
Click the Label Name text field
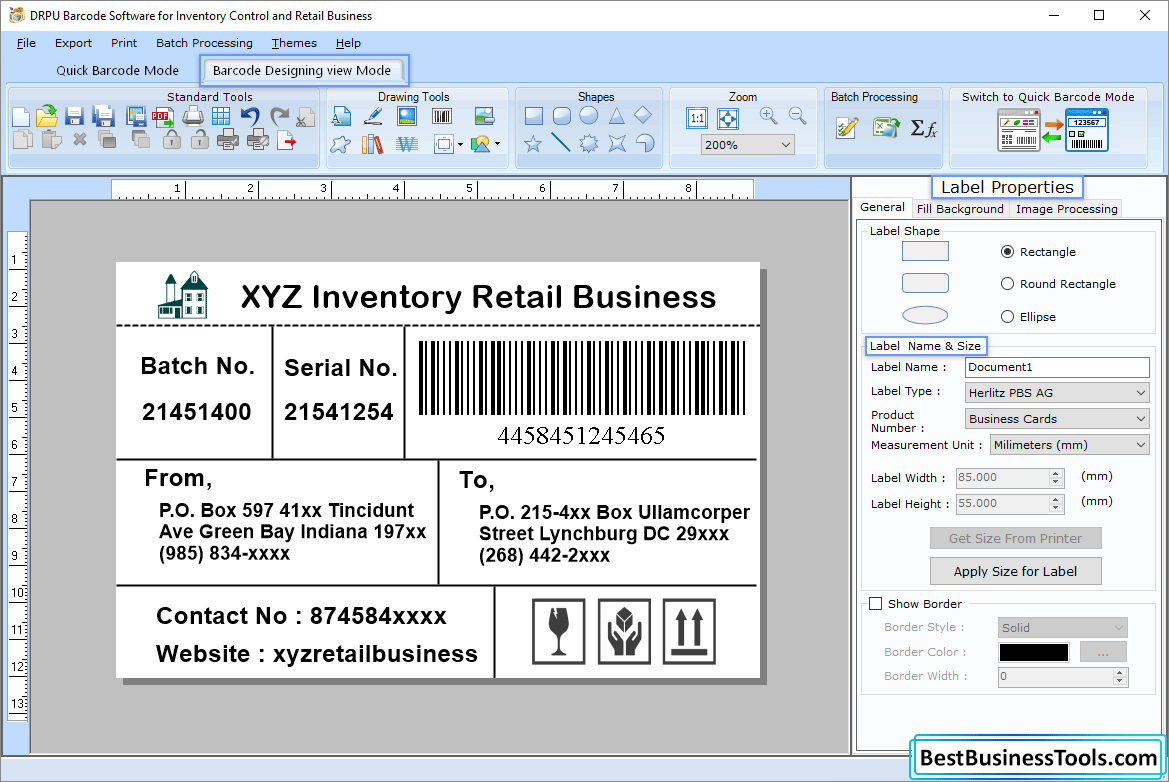1057,367
